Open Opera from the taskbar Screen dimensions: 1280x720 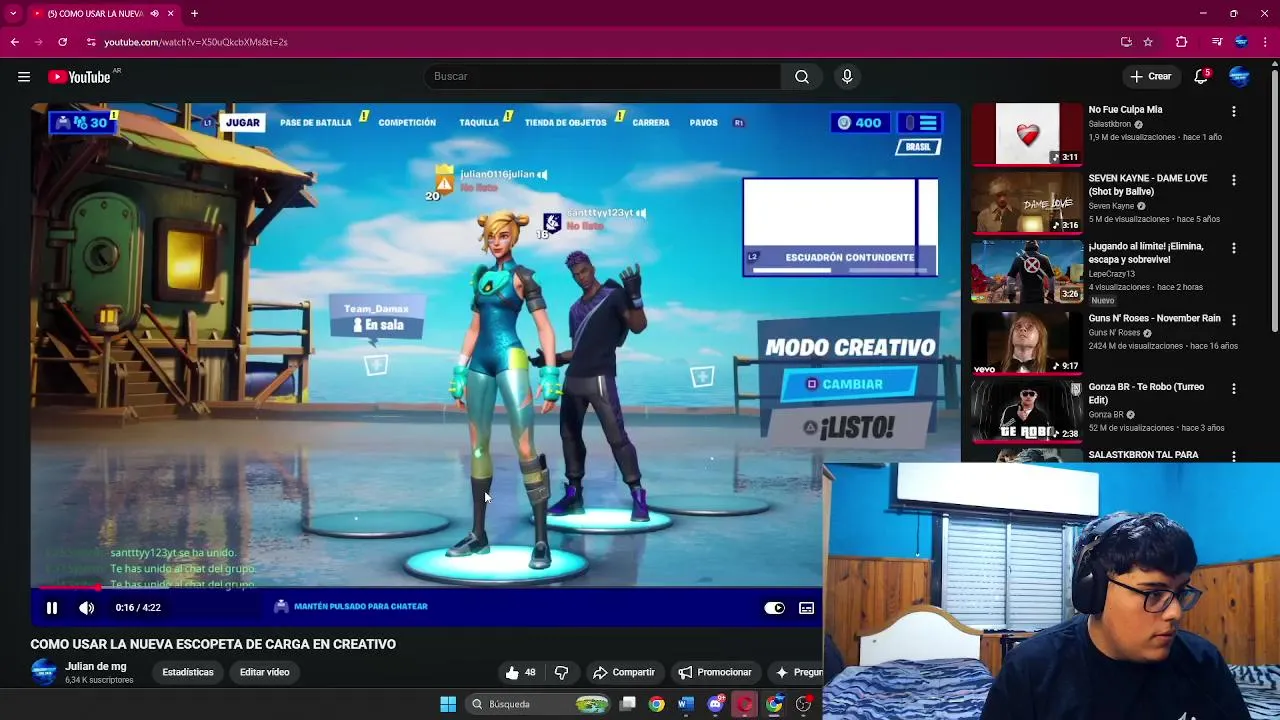pos(745,704)
